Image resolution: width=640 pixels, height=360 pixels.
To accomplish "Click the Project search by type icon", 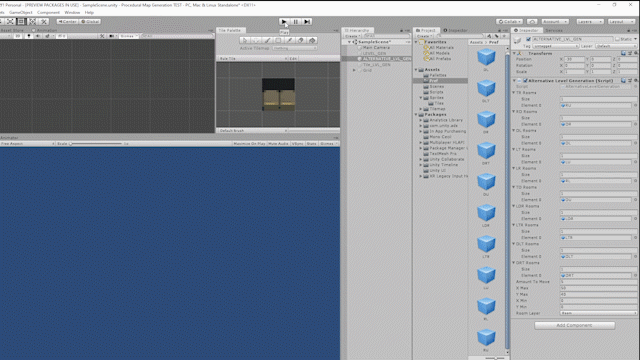I will pos(489,36).
